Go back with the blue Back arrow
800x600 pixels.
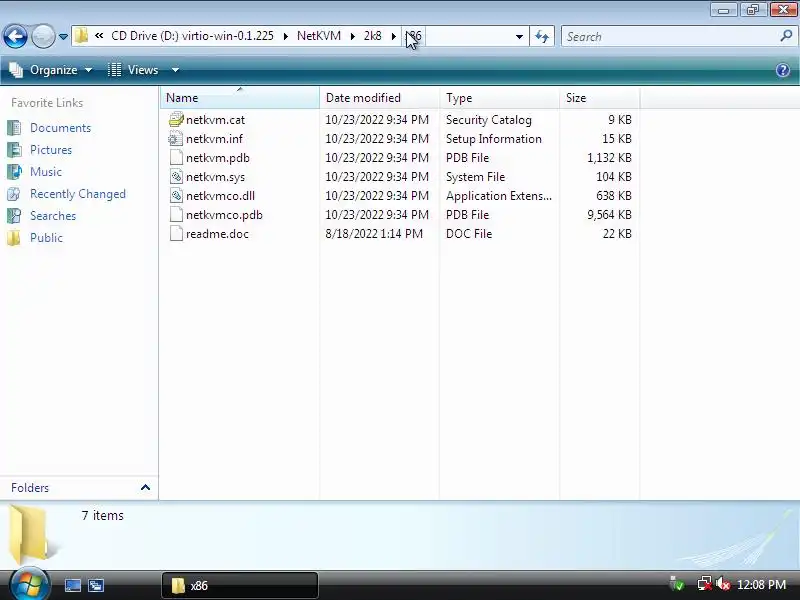(x=15, y=36)
